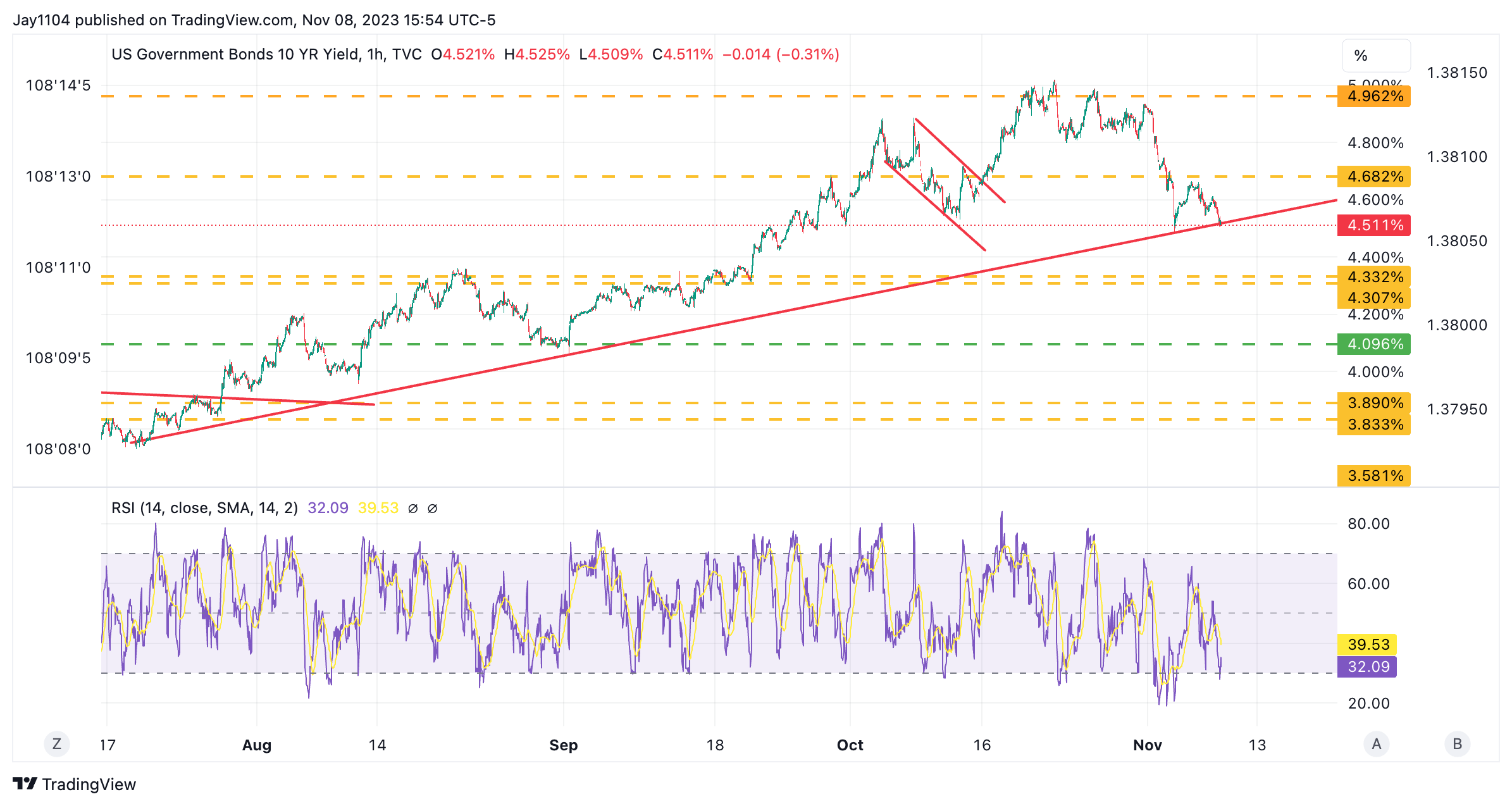Viewport: 1512px width, 806px height.
Task: Click the 3.890% level label
Action: pos(1374,403)
